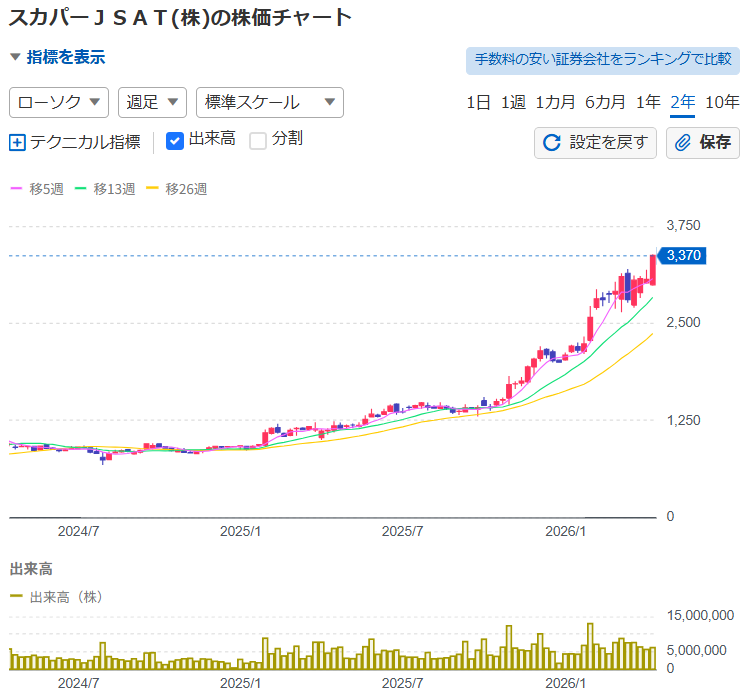745x699 pixels.
Task: Select the 10年 period tab
Action: [x=722, y=102]
